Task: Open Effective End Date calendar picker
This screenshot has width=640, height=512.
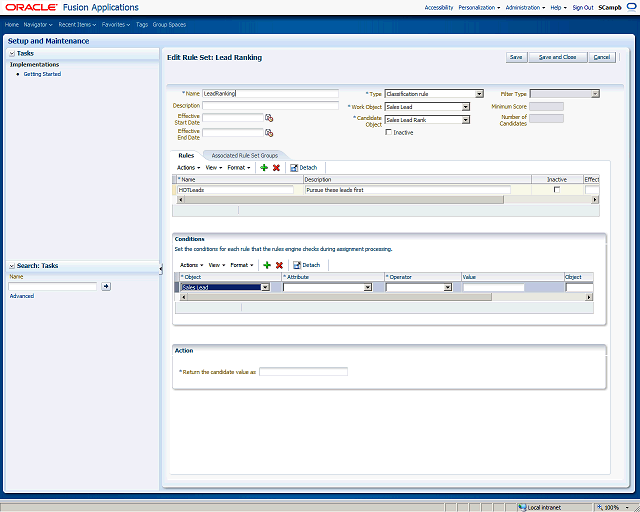Action: (269, 133)
